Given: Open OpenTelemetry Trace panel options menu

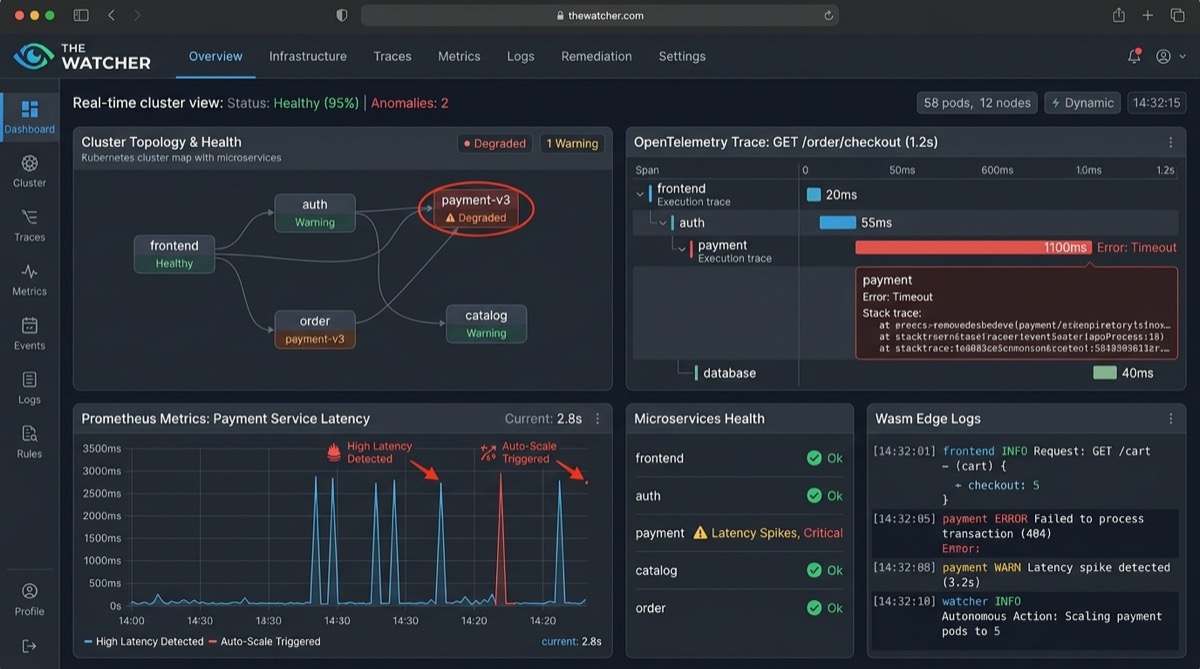Looking at the screenshot, I should 1171,142.
